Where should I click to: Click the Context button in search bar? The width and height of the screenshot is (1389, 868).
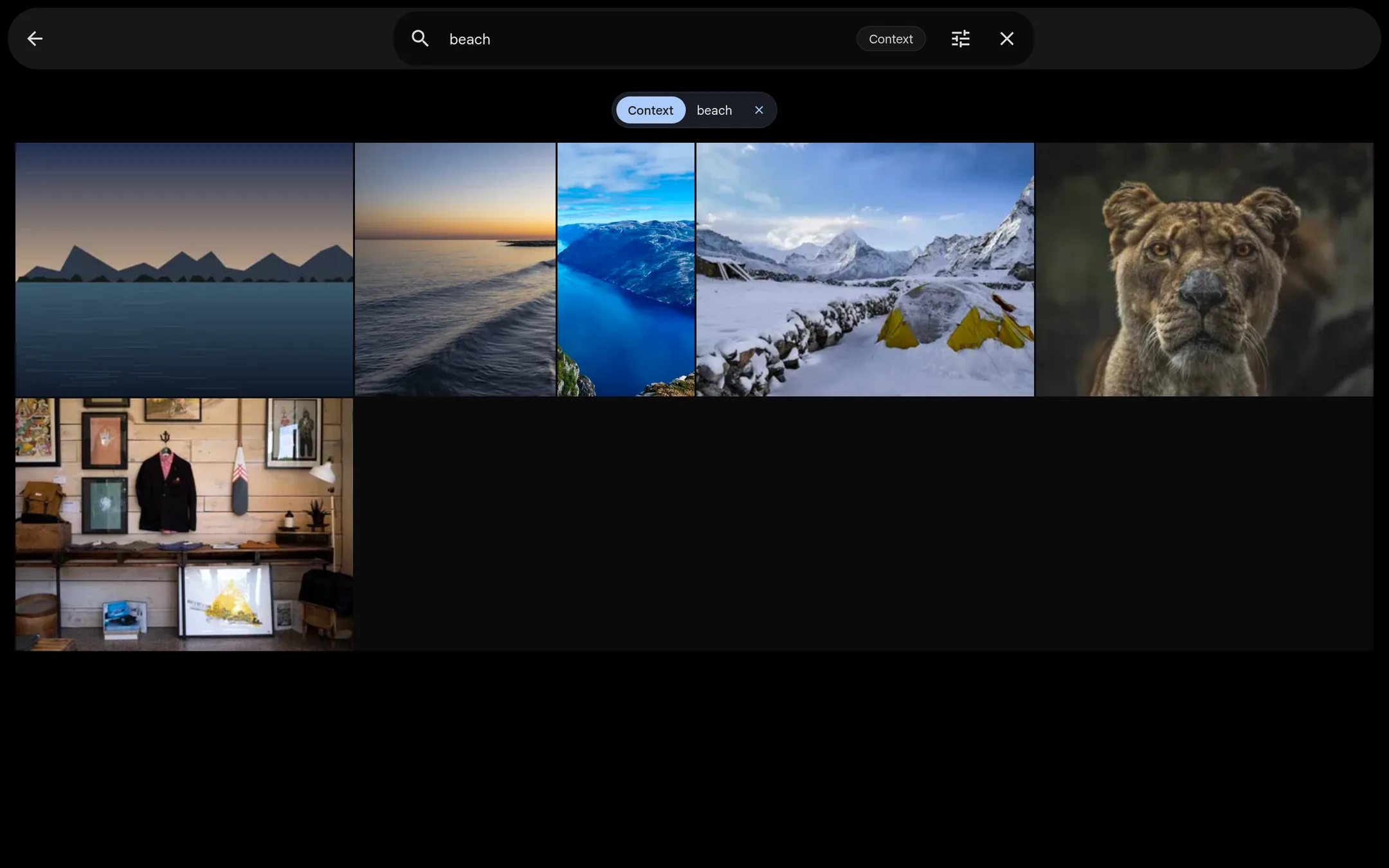coord(891,39)
